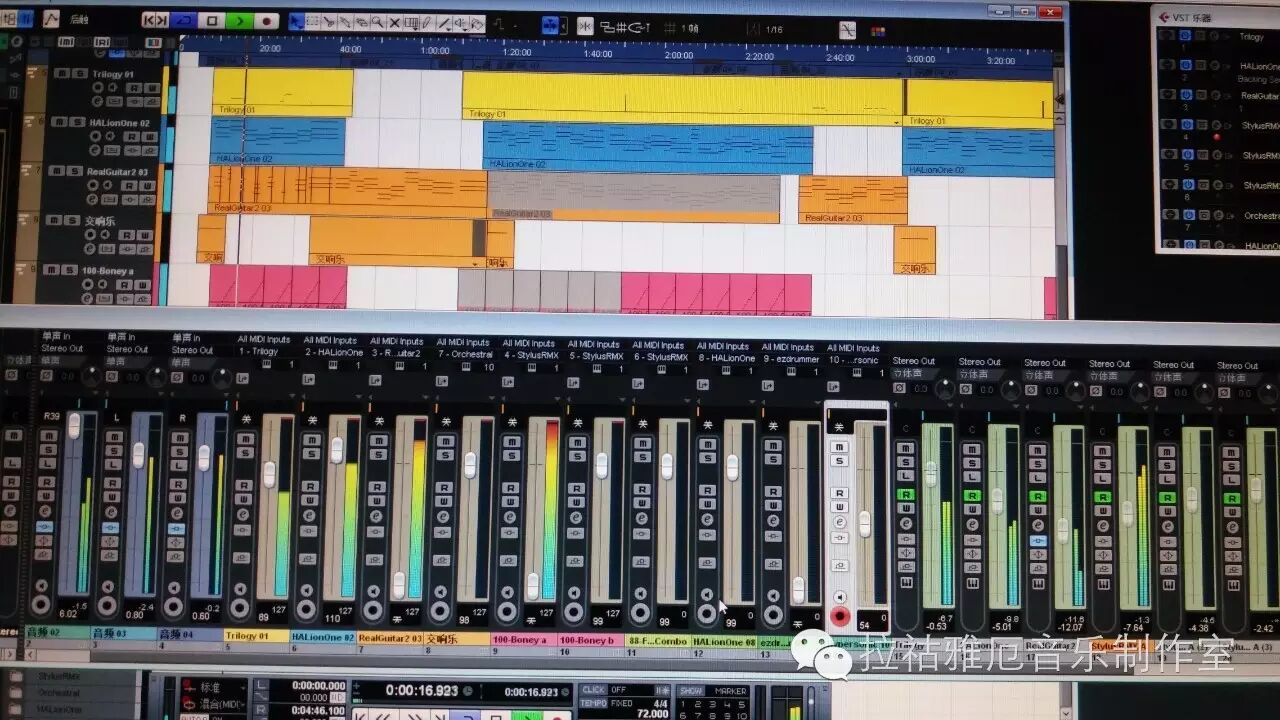Viewport: 1280px width, 720px height.
Task: Pick the Split scissors tool
Action: pyautogui.click(x=329, y=22)
